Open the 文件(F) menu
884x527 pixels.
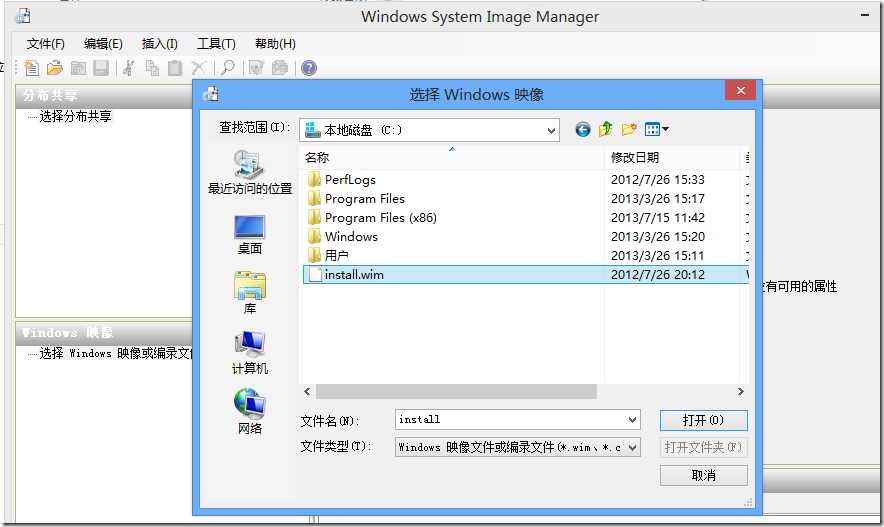pos(46,44)
